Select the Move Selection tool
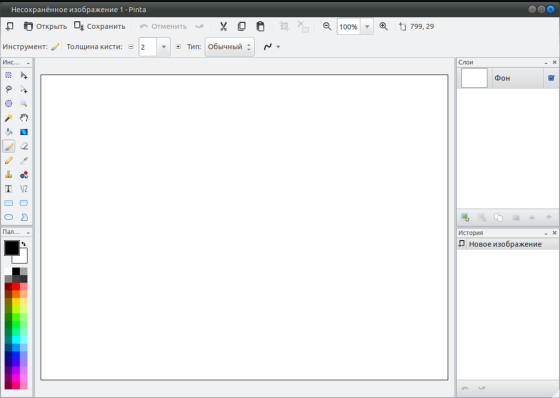 pos(24,89)
